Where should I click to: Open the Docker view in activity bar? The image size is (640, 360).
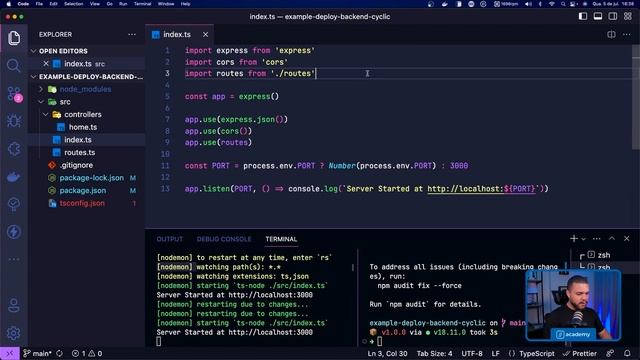(14, 177)
